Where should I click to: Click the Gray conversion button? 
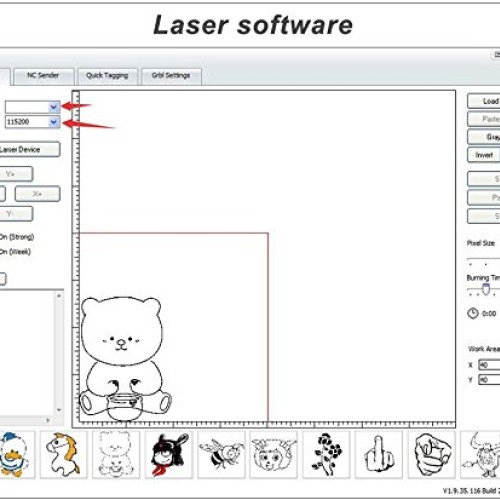click(x=484, y=137)
